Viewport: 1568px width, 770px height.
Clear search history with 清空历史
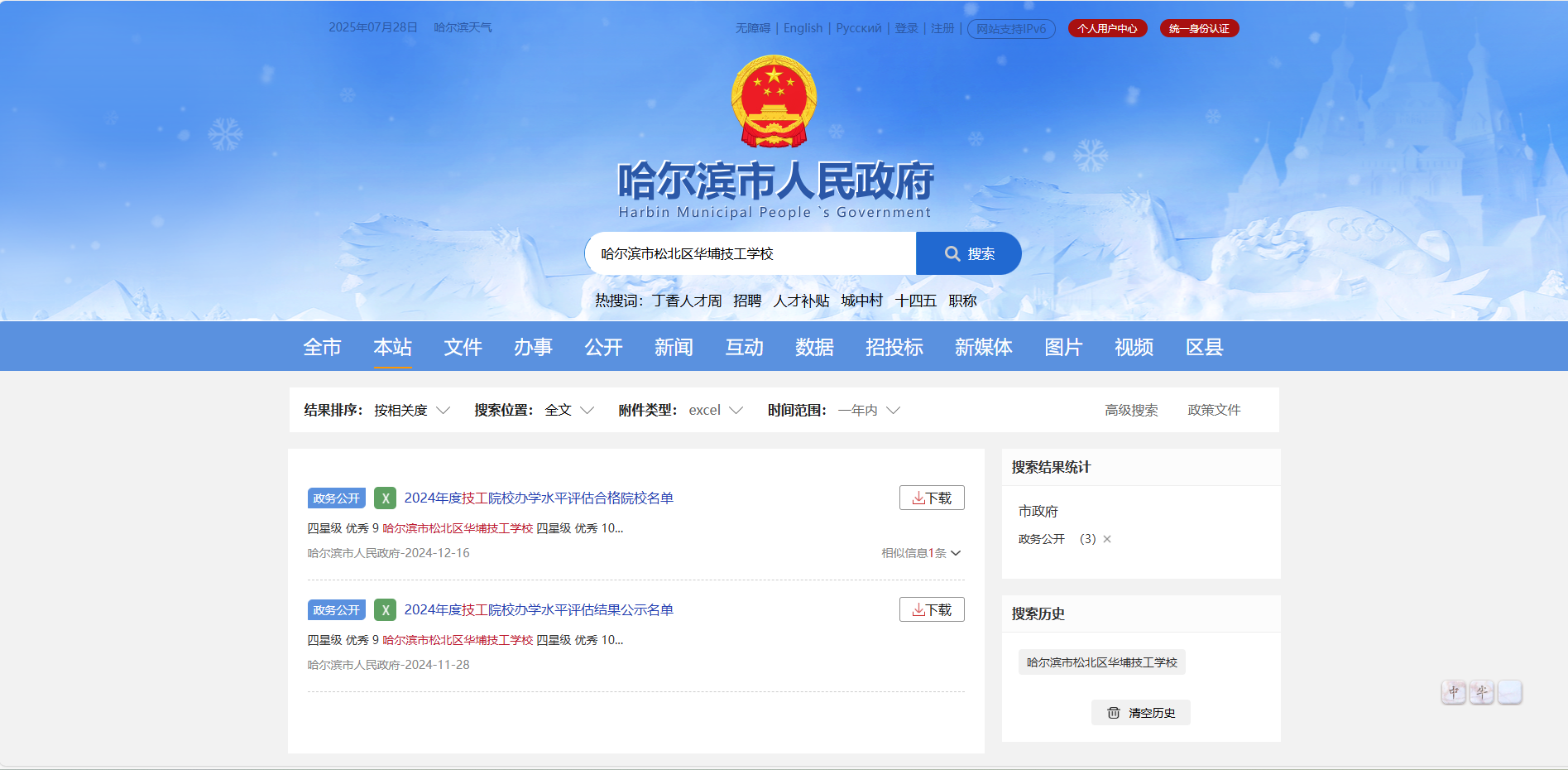pos(1141,713)
